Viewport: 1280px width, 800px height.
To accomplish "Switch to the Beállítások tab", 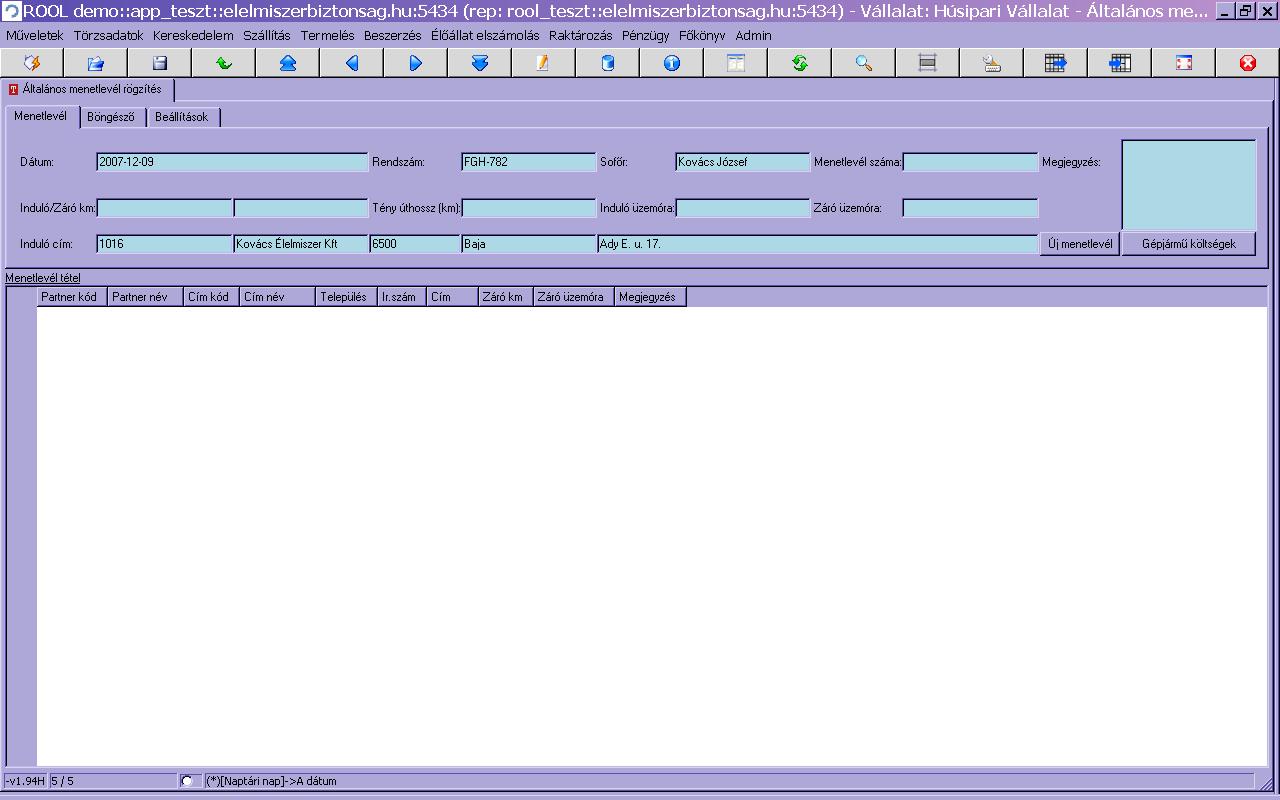I will click(x=182, y=117).
